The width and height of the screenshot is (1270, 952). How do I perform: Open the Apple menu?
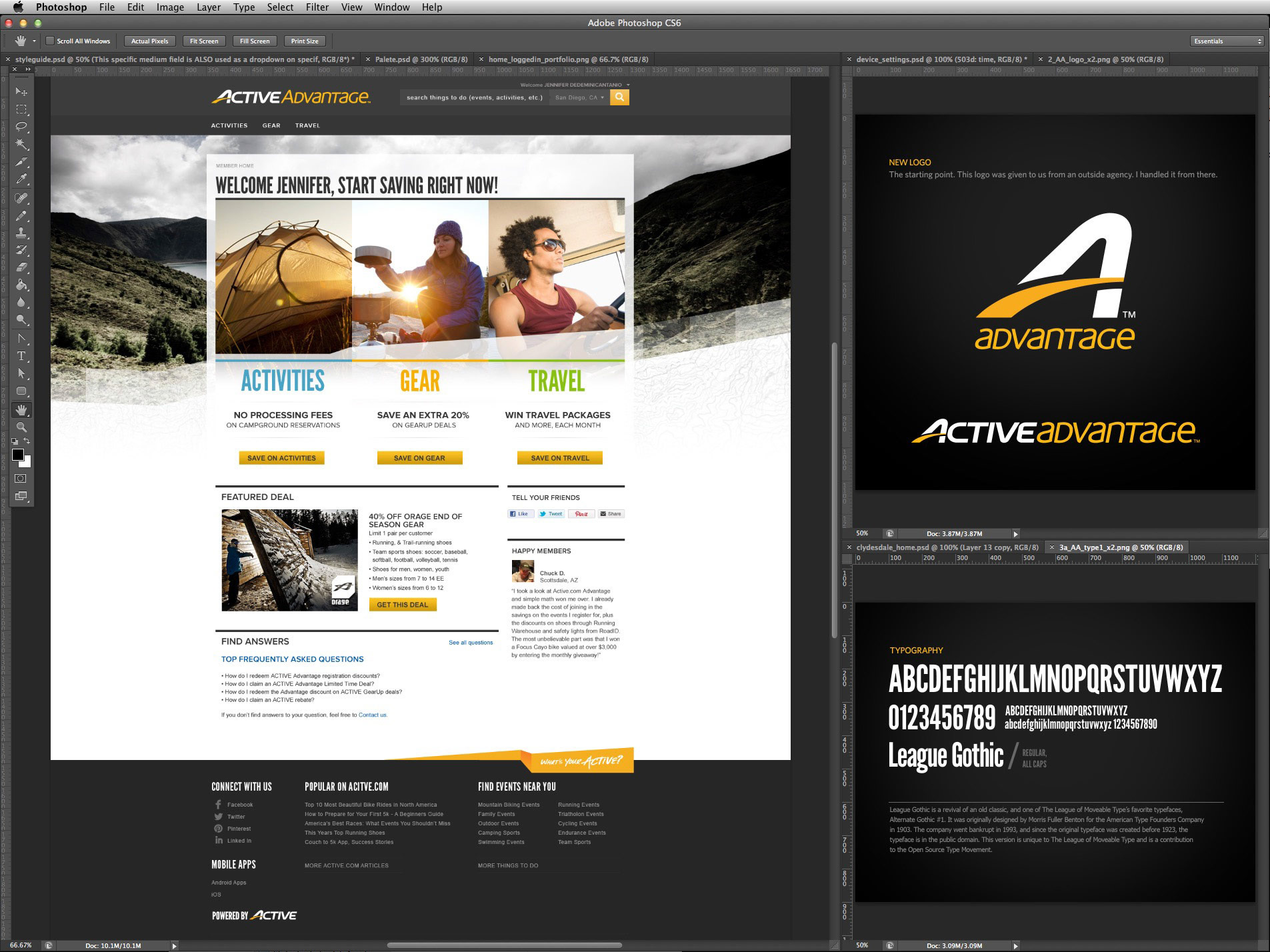click(17, 7)
